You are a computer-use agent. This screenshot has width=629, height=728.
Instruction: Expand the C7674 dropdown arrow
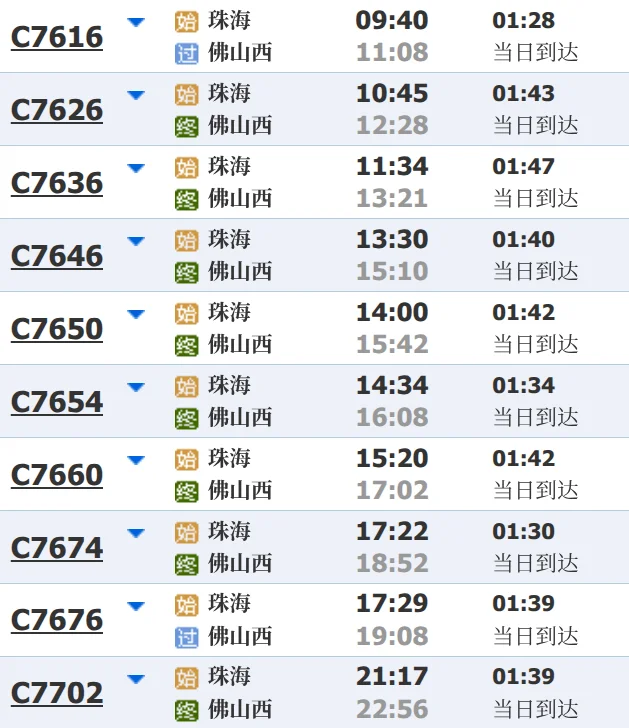point(136,533)
